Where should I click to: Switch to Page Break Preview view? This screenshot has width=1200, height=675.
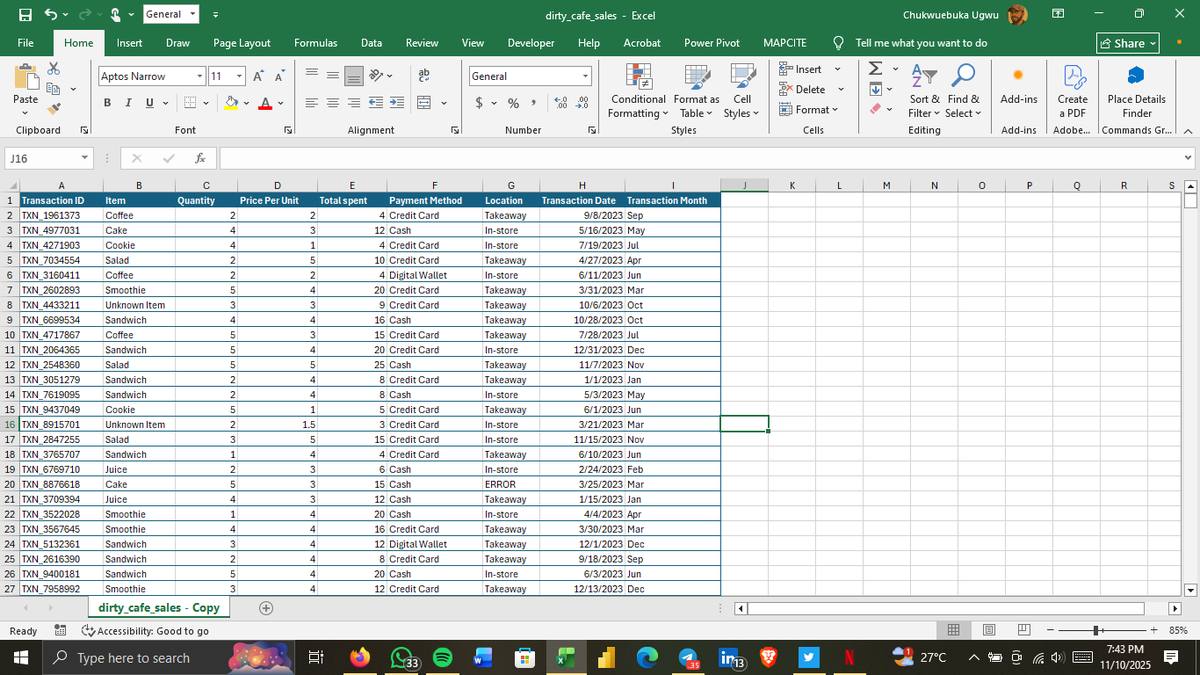point(1025,630)
